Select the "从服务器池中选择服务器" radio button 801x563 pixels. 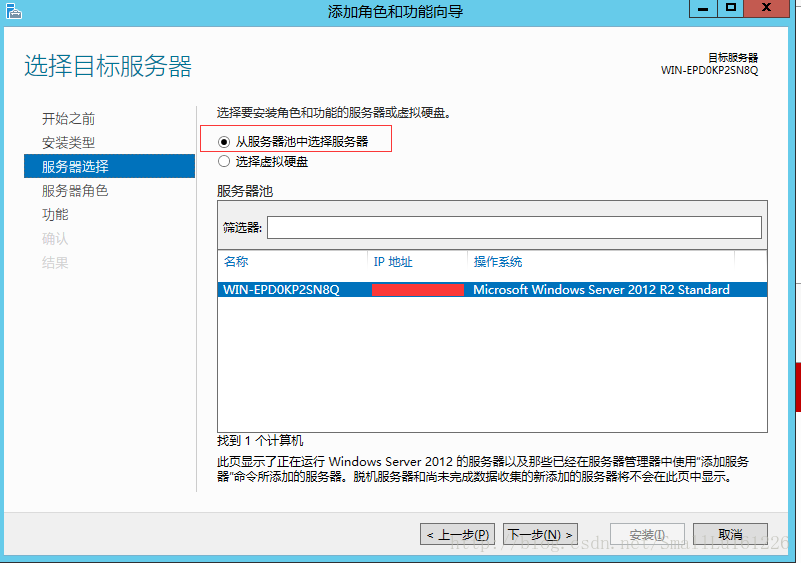tap(224, 142)
